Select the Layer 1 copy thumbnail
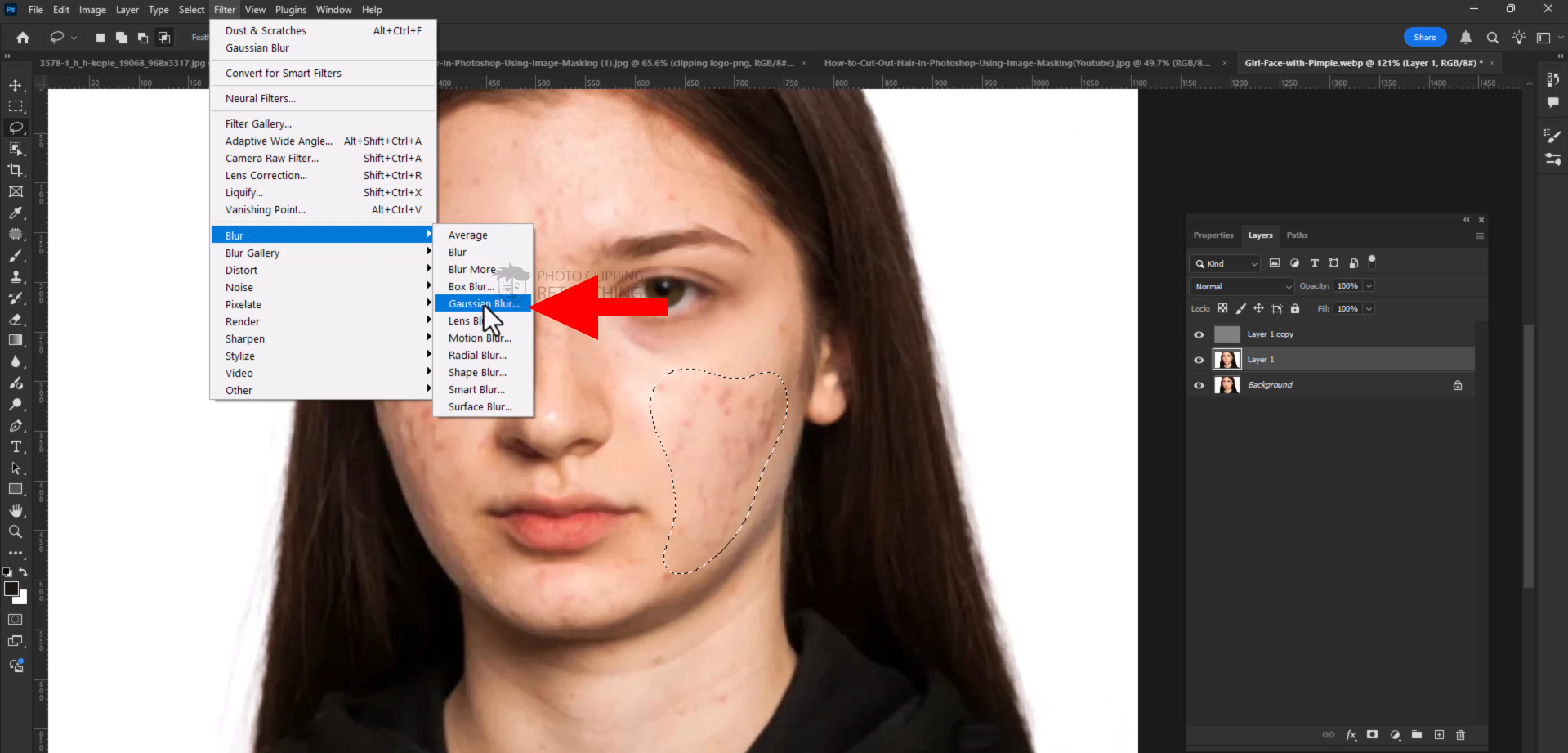The image size is (1568, 753). click(x=1226, y=334)
